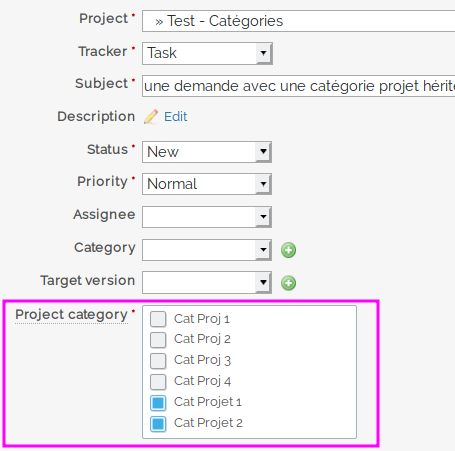This screenshot has width=455, height=451.
Task: Click the Edit description link
Action: pos(176,117)
